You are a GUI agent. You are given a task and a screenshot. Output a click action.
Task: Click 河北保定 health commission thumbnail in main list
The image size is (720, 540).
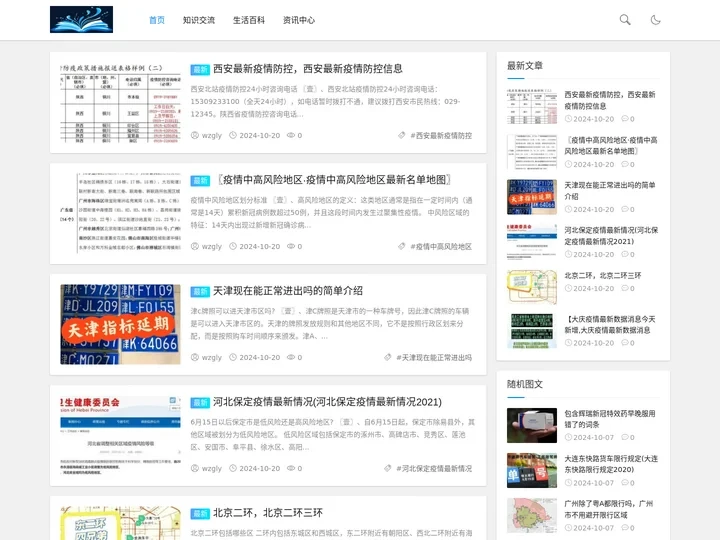pos(120,435)
